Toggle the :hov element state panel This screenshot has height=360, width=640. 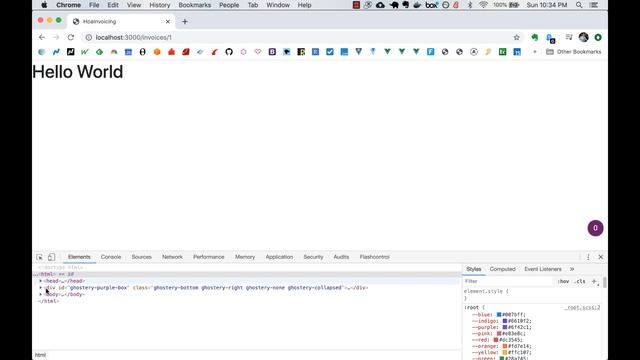coord(563,281)
